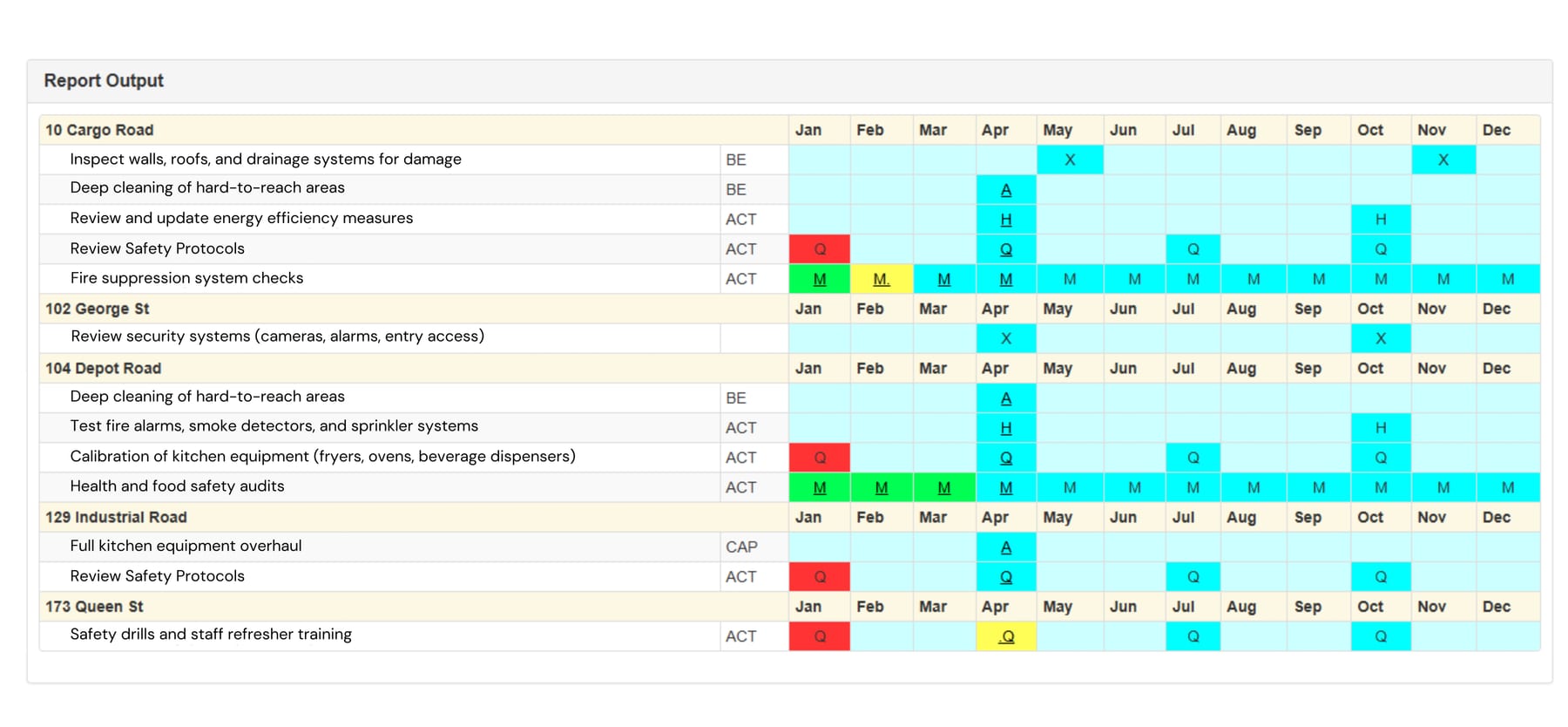Open the green January M link for Fire suppression system checks

tap(820, 279)
